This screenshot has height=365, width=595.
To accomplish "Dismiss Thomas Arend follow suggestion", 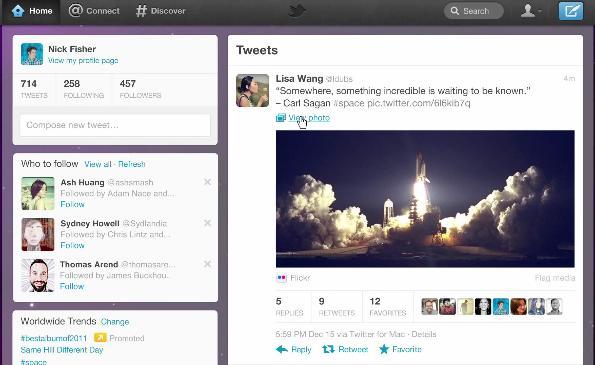I will 208,264.
